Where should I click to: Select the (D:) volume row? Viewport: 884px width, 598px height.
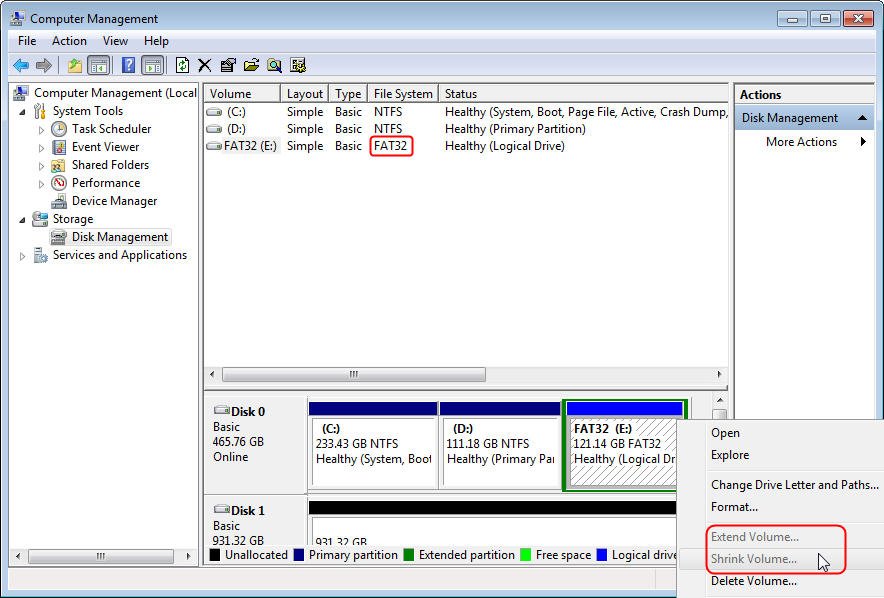(466, 129)
